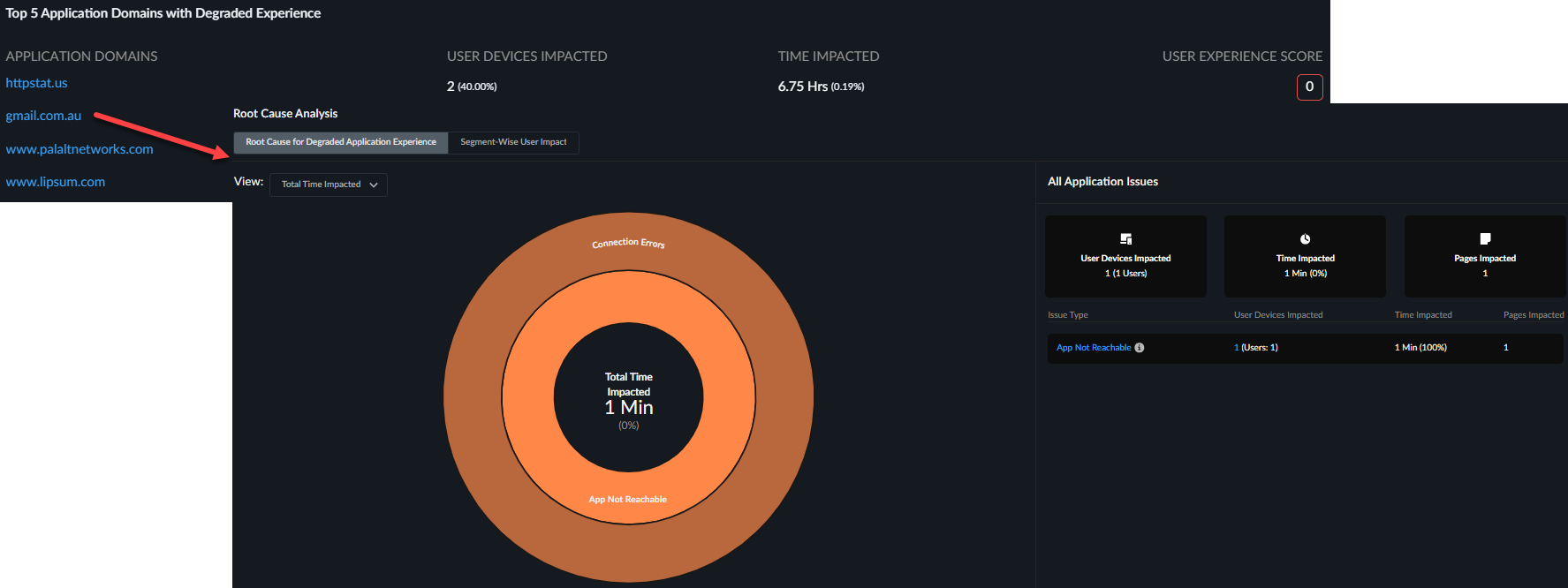Click the clock icon in Time Impacted card
Image resolution: width=1568 pixels, height=588 pixels.
pyautogui.click(x=1305, y=239)
